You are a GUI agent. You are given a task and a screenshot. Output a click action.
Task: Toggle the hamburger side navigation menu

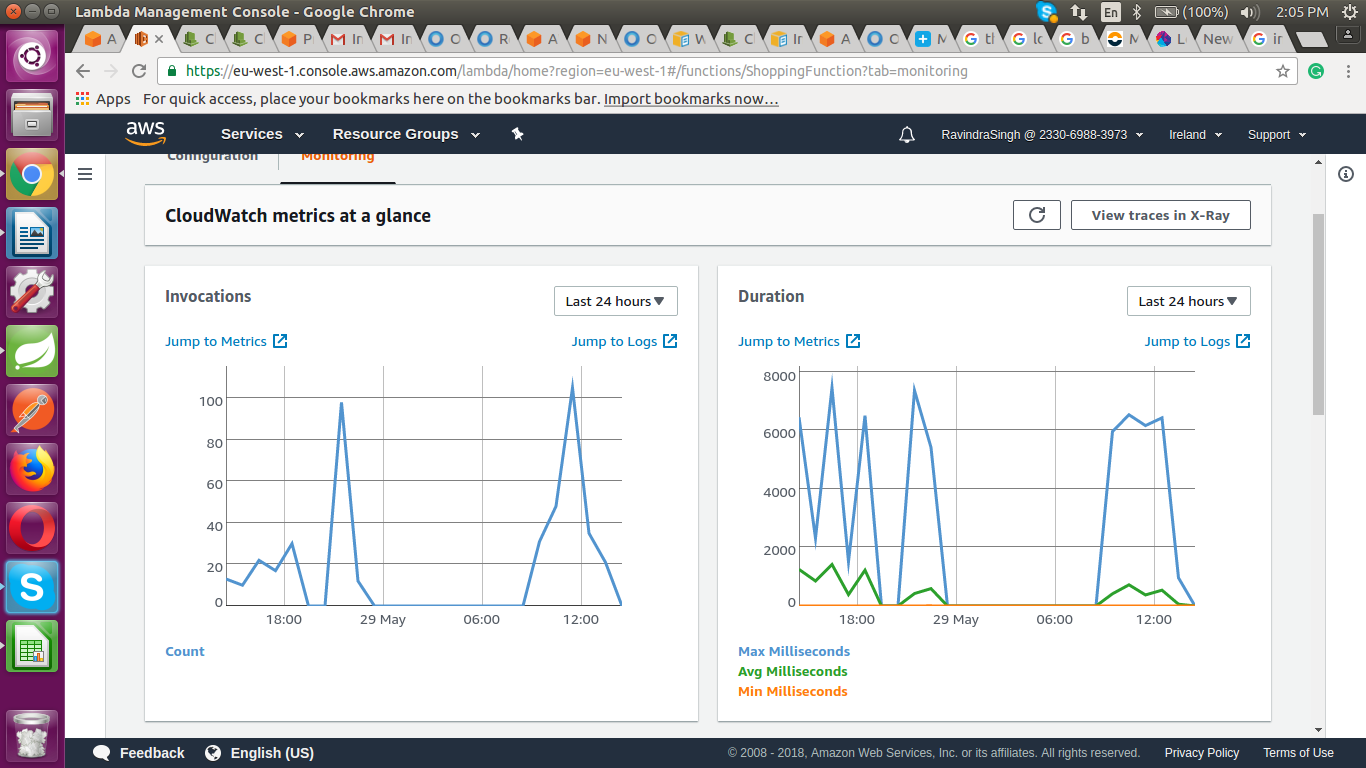(x=85, y=174)
